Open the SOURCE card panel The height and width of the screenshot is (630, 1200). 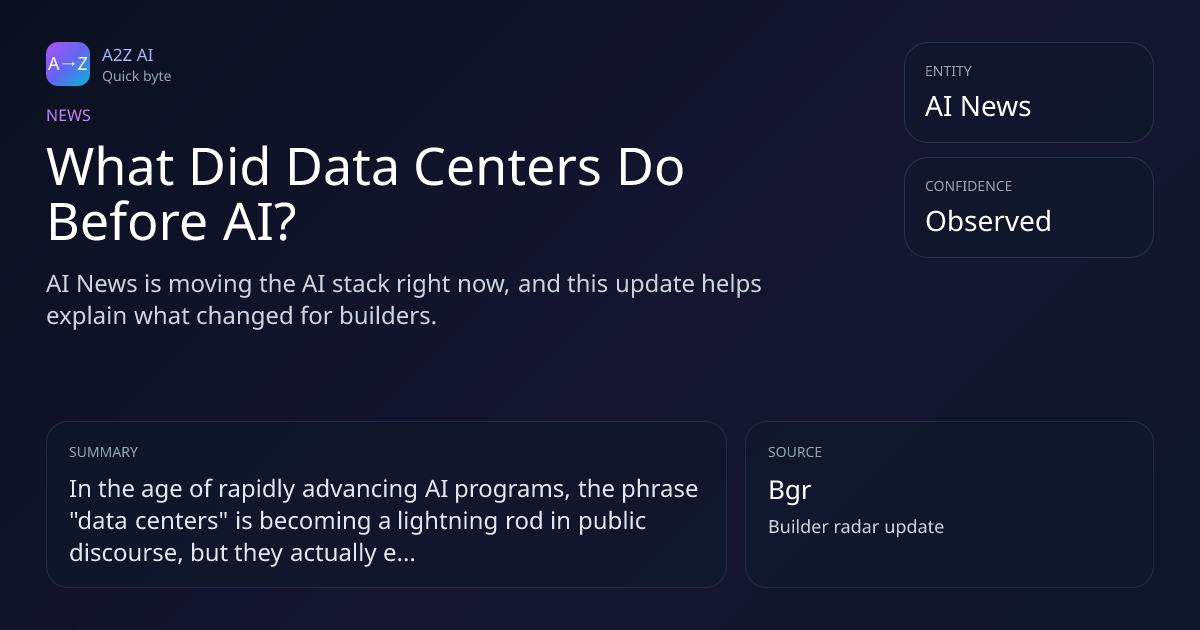(x=949, y=504)
